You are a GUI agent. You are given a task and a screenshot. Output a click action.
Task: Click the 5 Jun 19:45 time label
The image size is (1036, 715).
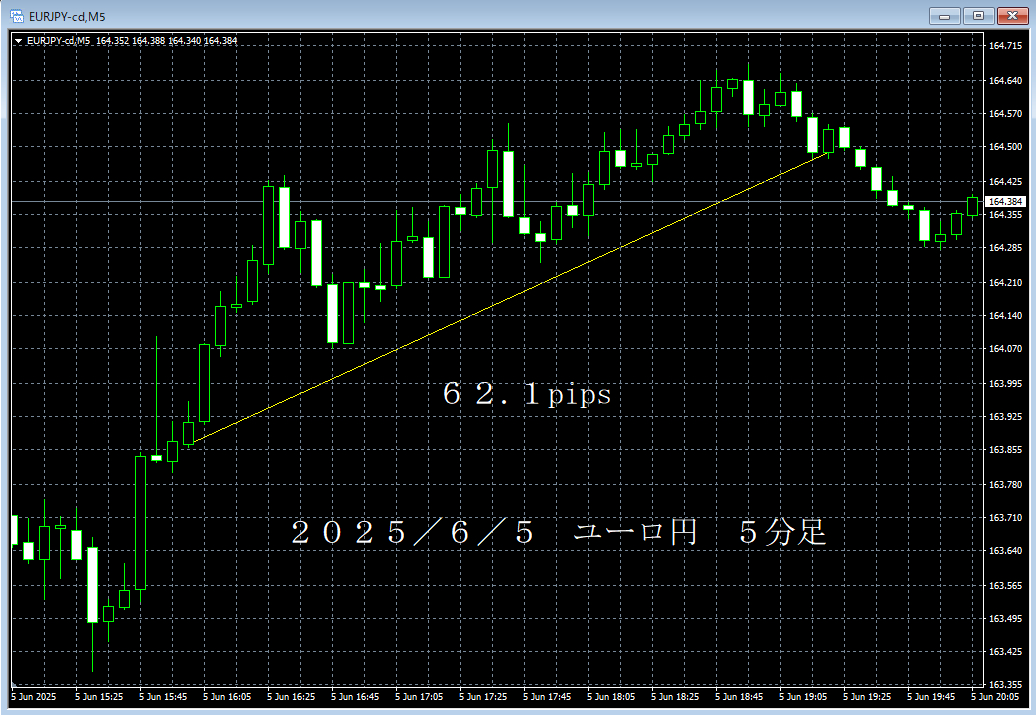pyautogui.click(x=932, y=697)
